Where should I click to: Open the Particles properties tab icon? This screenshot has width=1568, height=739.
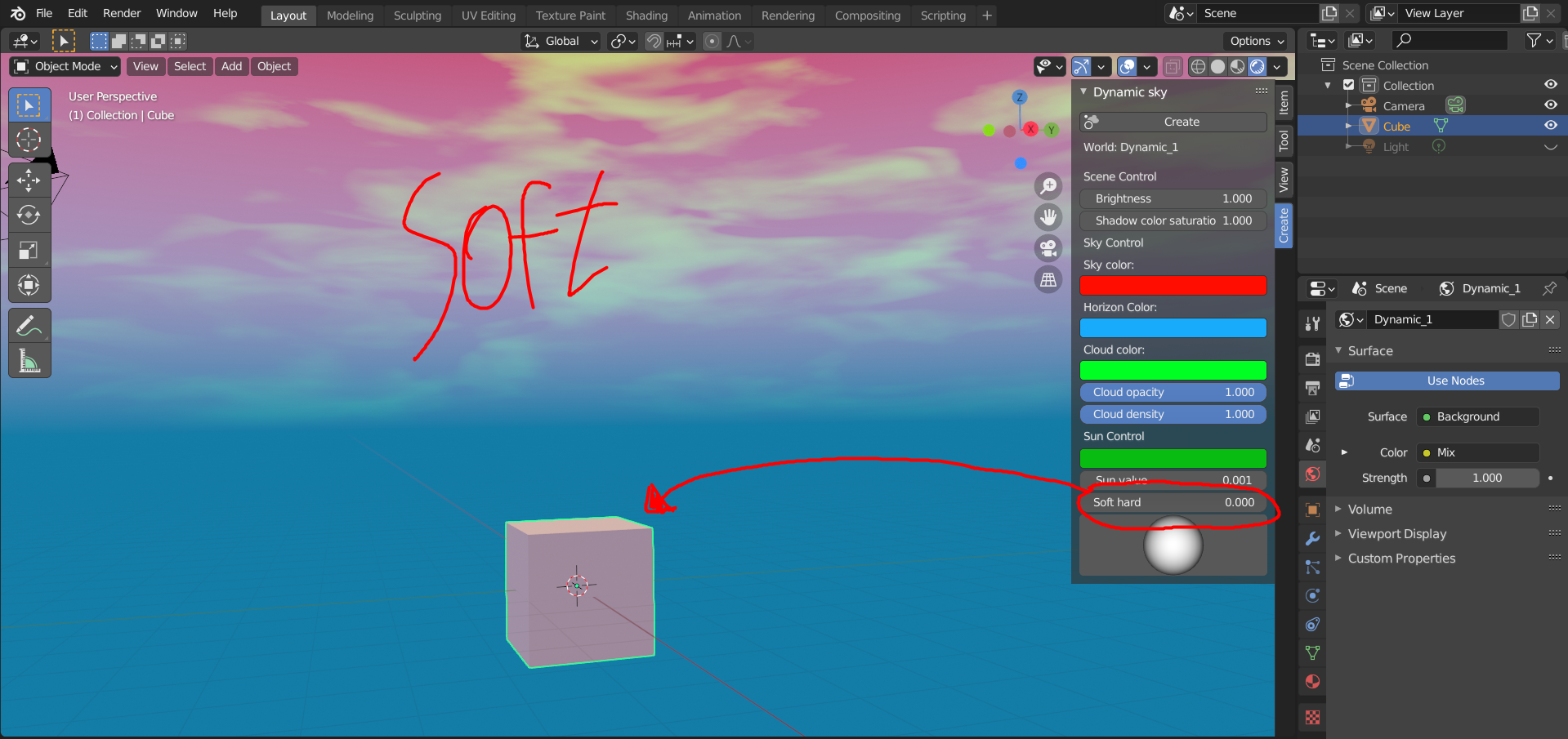tap(1312, 568)
